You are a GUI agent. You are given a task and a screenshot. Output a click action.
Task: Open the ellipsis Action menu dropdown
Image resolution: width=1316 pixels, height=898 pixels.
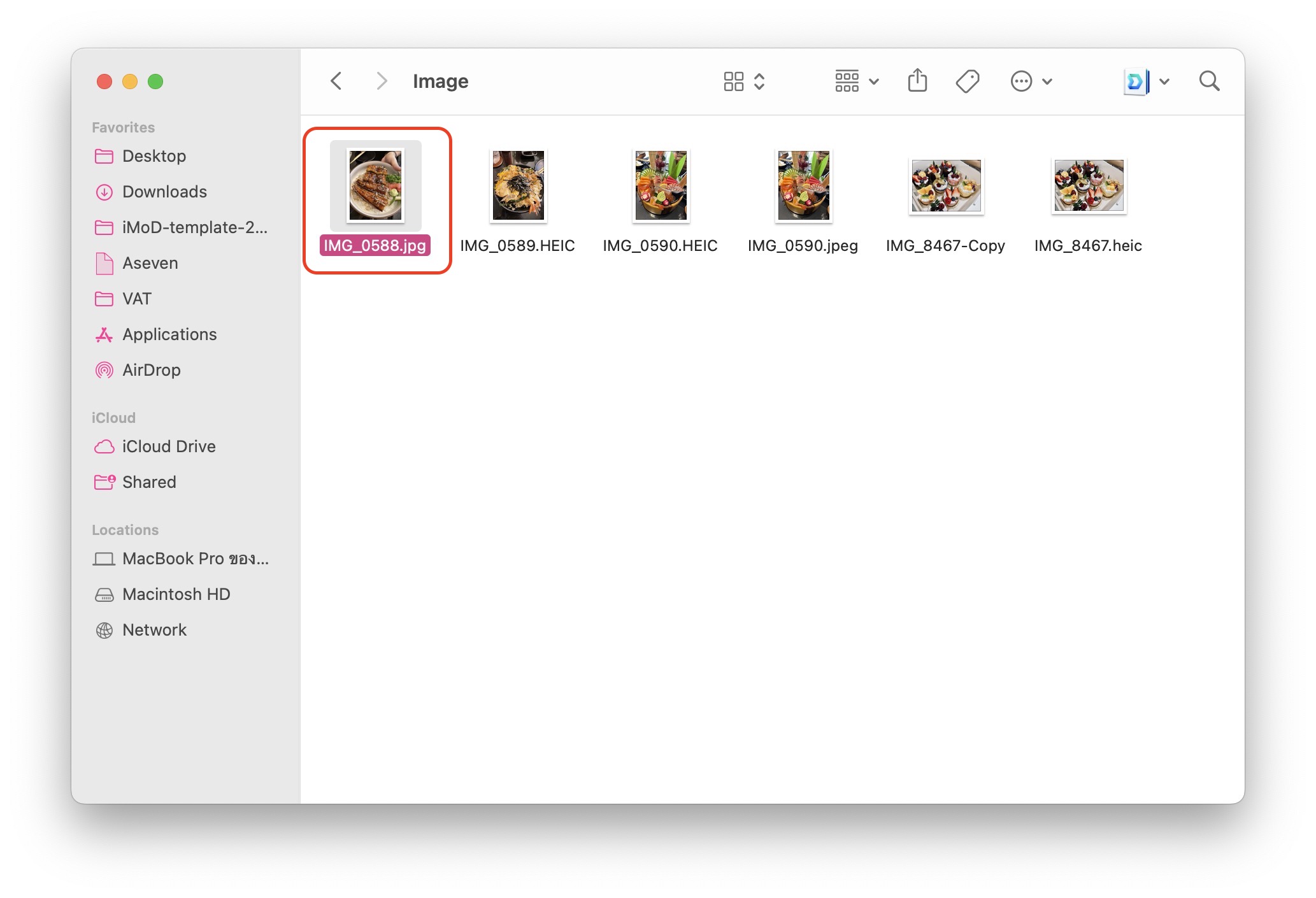point(1031,81)
